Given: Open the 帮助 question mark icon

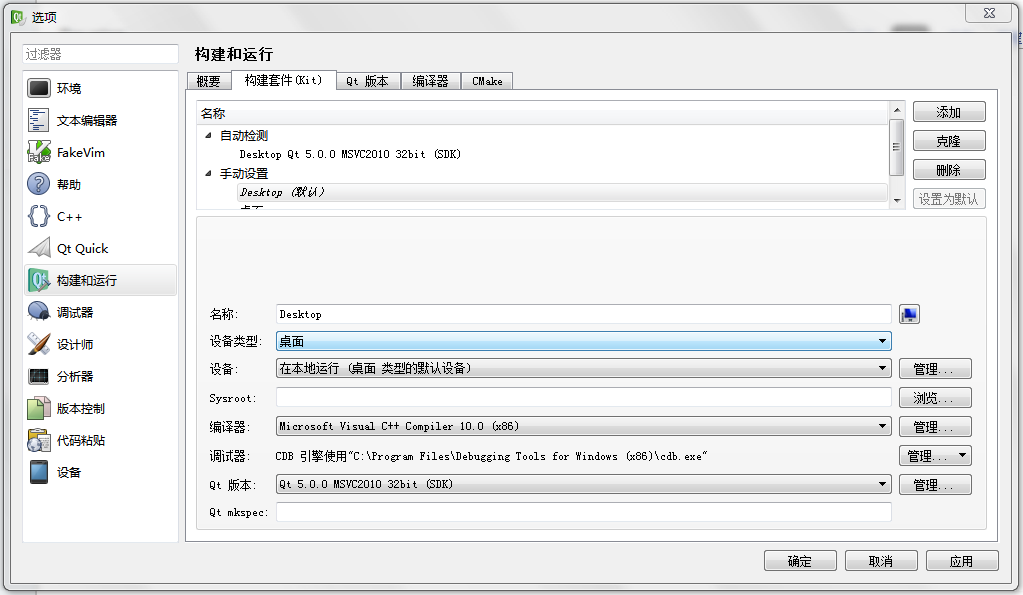Looking at the screenshot, I should [x=39, y=184].
